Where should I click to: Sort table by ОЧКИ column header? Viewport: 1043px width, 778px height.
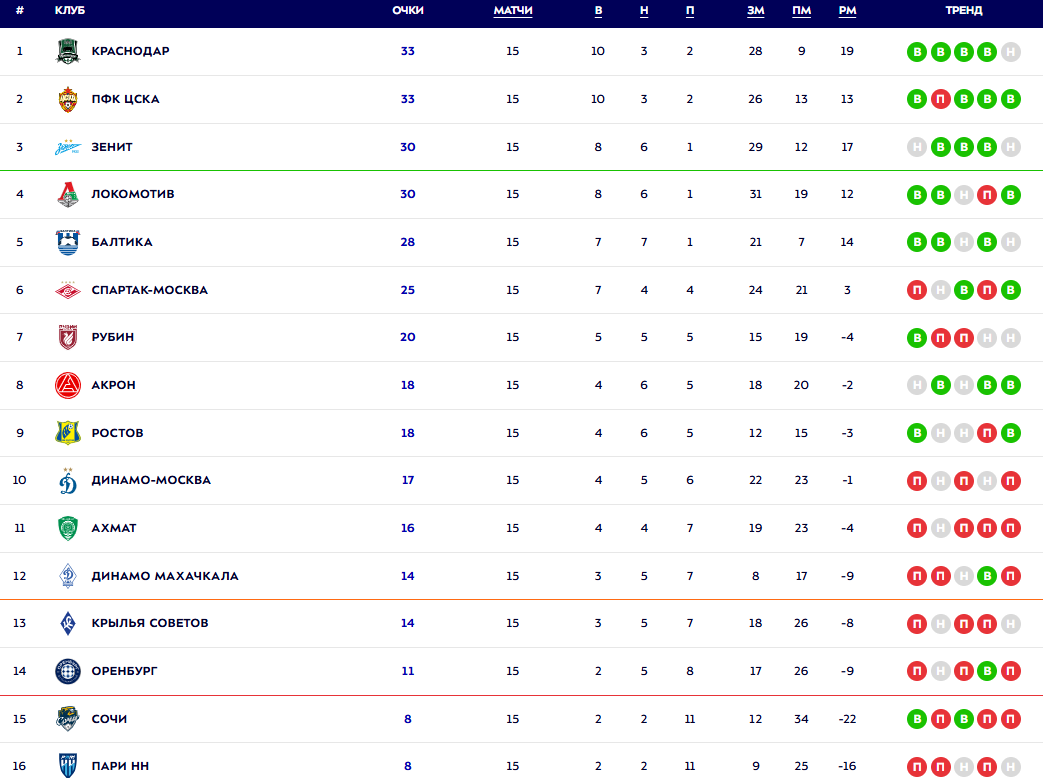click(408, 11)
